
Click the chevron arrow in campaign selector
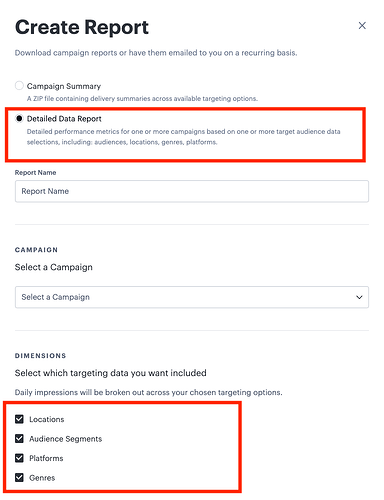(359, 297)
